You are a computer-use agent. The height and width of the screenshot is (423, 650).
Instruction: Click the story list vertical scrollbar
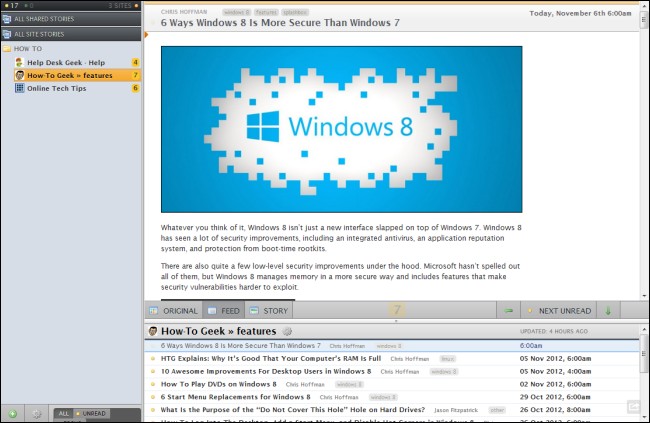pos(644,352)
